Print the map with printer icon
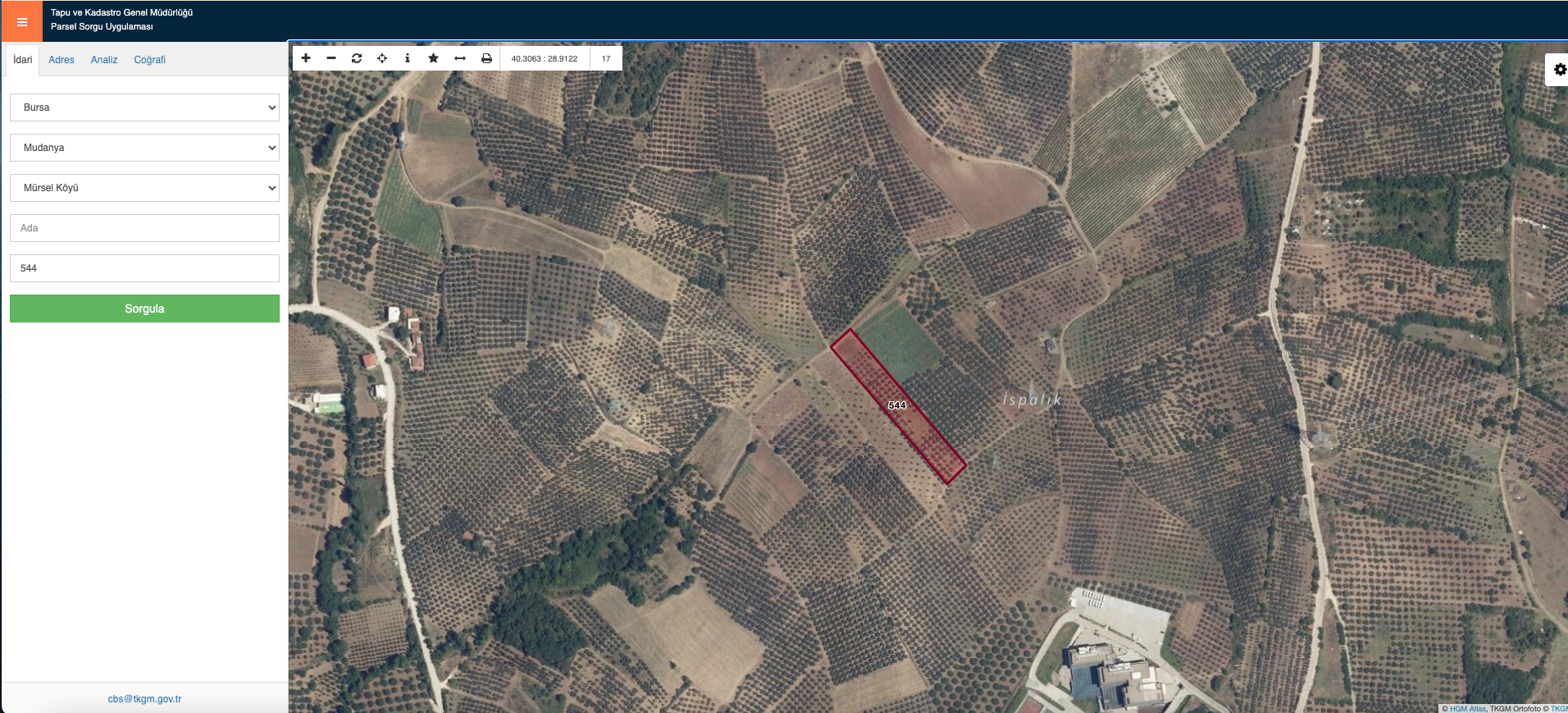The image size is (1568, 713). 486,58
